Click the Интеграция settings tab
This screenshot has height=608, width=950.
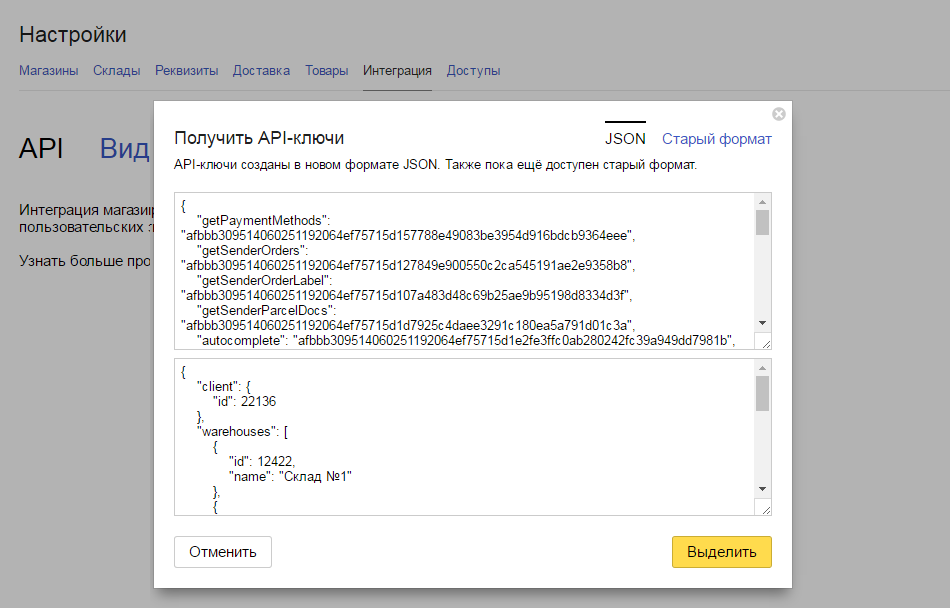point(397,71)
